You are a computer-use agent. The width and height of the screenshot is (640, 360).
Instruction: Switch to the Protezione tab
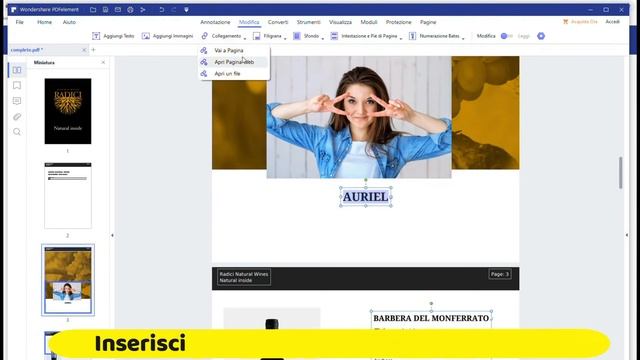(399, 22)
